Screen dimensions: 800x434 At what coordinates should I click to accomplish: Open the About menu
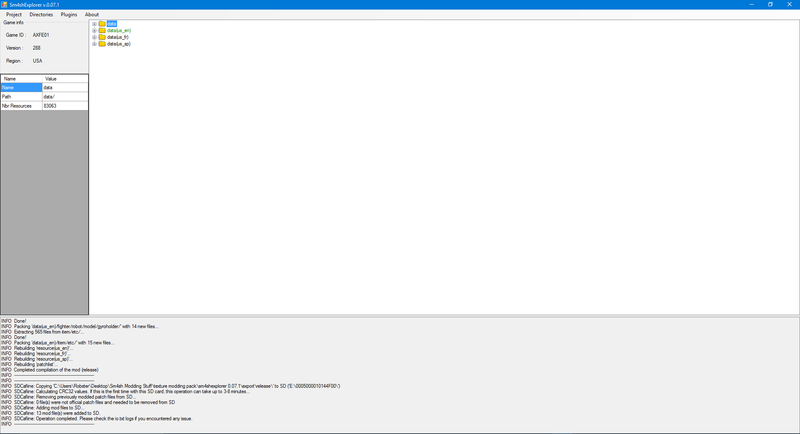tap(92, 15)
